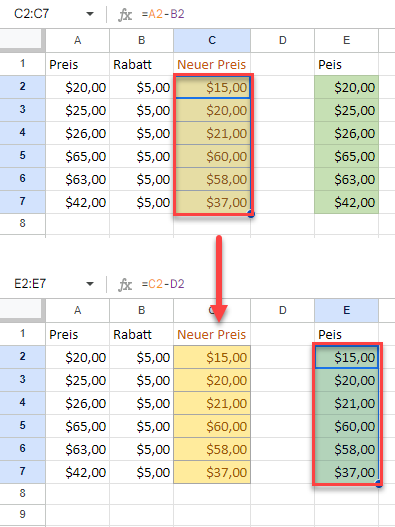Viewport: 395px width, 527px height.
Task: Click select-all corner box in top sheet
Action: 22,40
